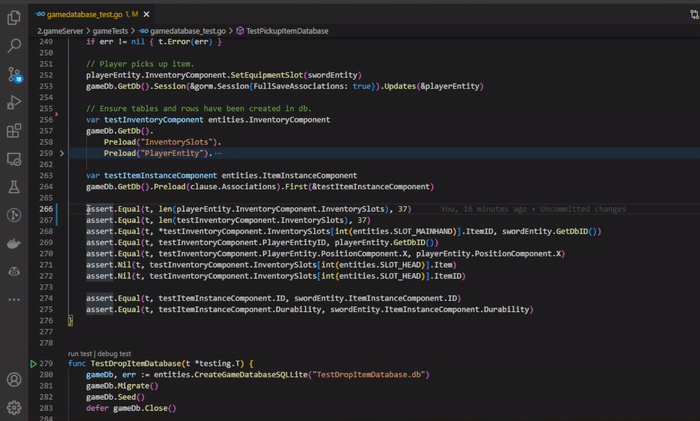Click 'PositionComponent.X' at end of line 270
This screenshot has width=700, height=421.
(x=517, y=254)
